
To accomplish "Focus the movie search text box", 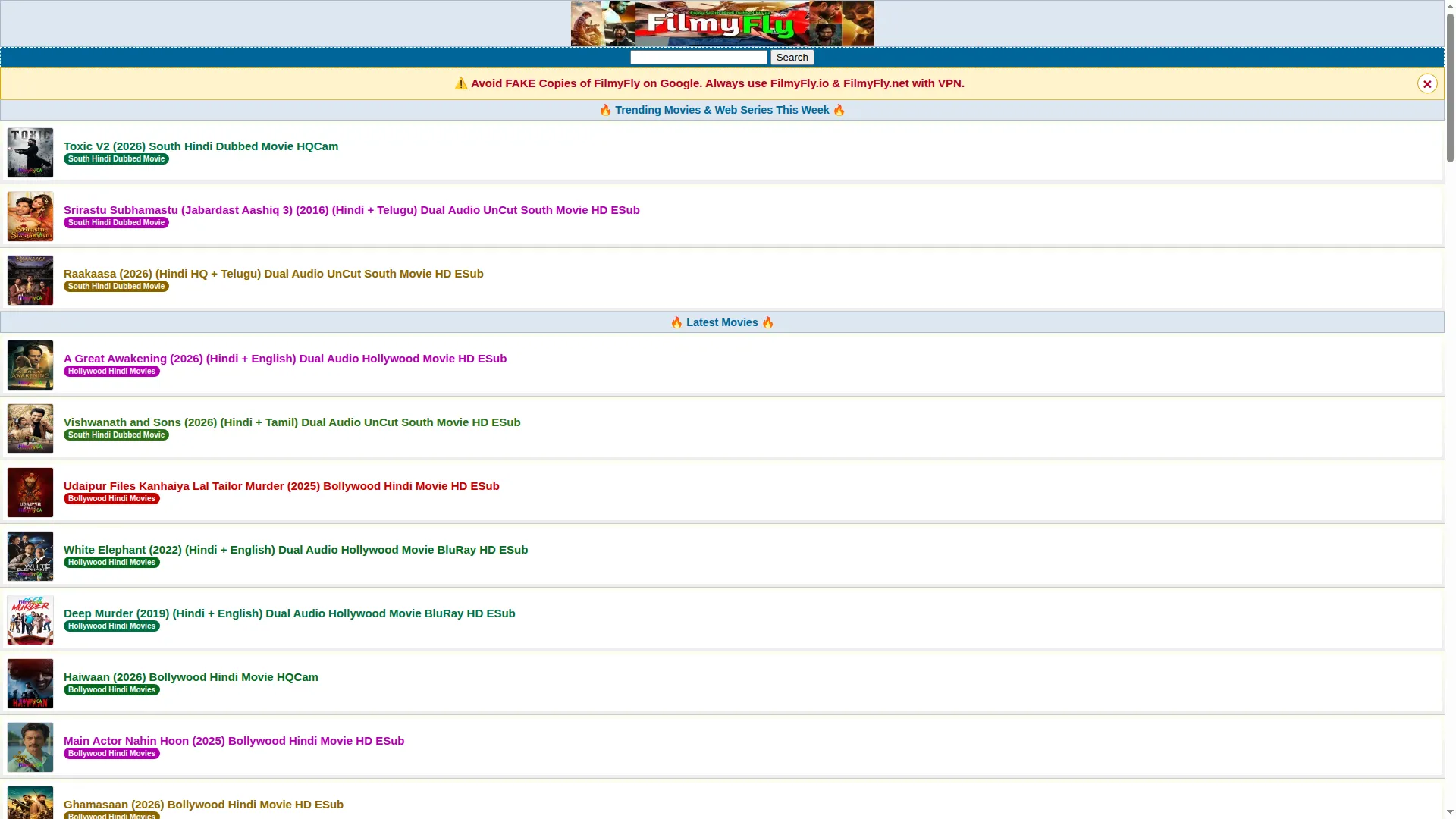I will coord(698,58).
